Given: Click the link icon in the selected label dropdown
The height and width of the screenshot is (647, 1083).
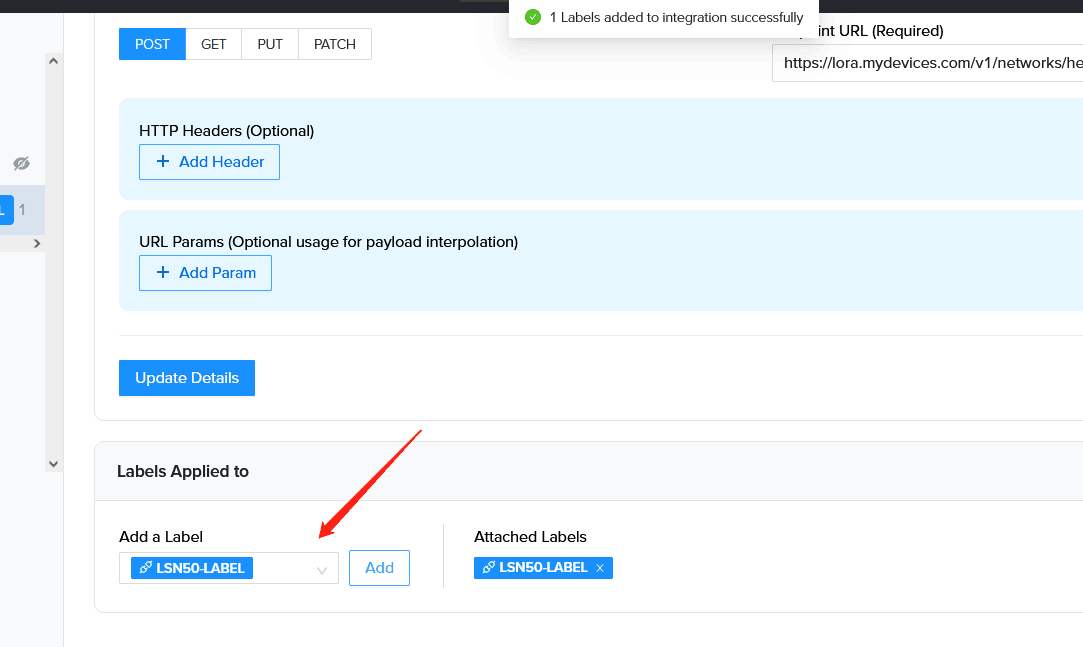Looking at the screenshot, I should pyautogui.click(x=146, y=568).
